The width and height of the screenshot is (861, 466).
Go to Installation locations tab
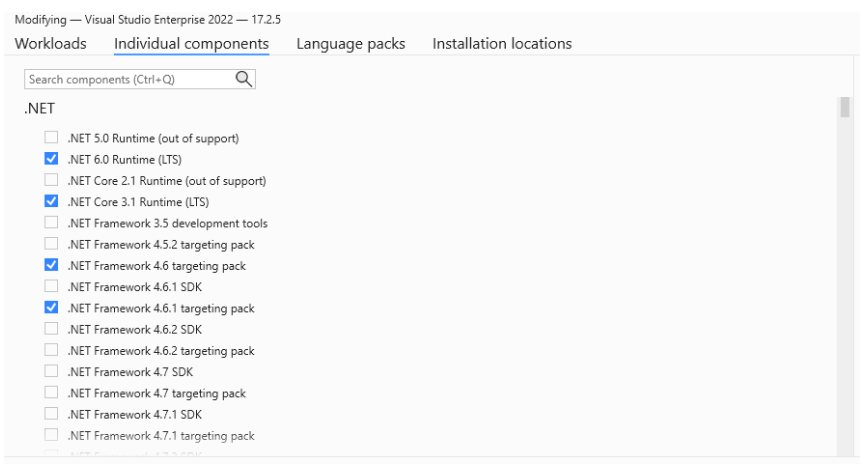coord(502,43)
